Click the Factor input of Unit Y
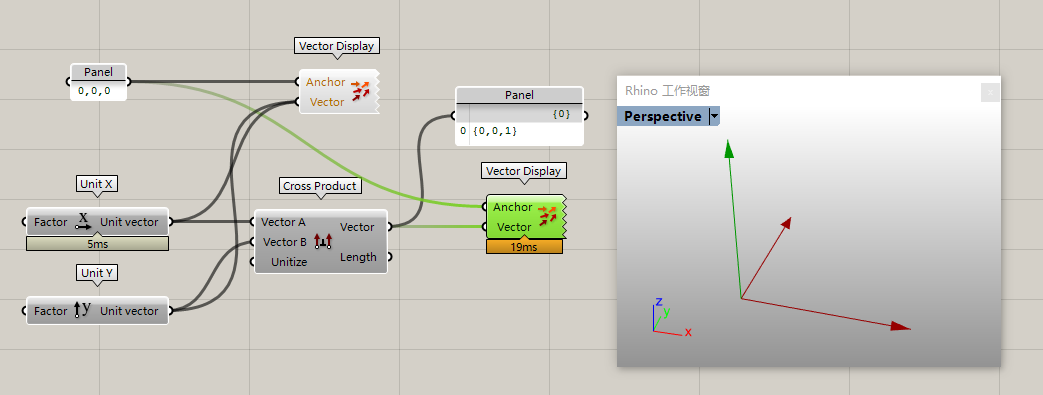Screen dimensions: 1043x395 pyautogui.click(x=51, y=311)
